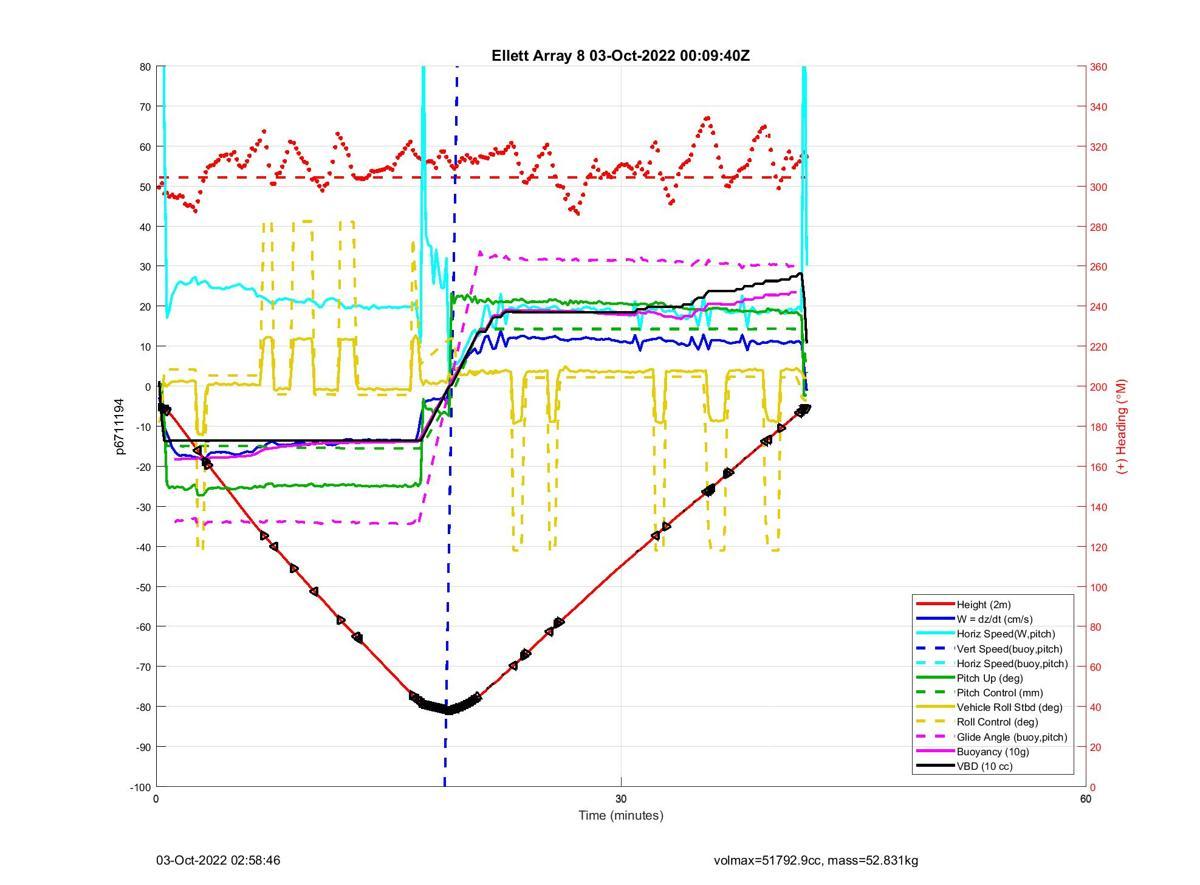Click the red 200 heading tick label
This screenshot has width=1200, height=885.
pyautogui.click(x=1098, y=387)
